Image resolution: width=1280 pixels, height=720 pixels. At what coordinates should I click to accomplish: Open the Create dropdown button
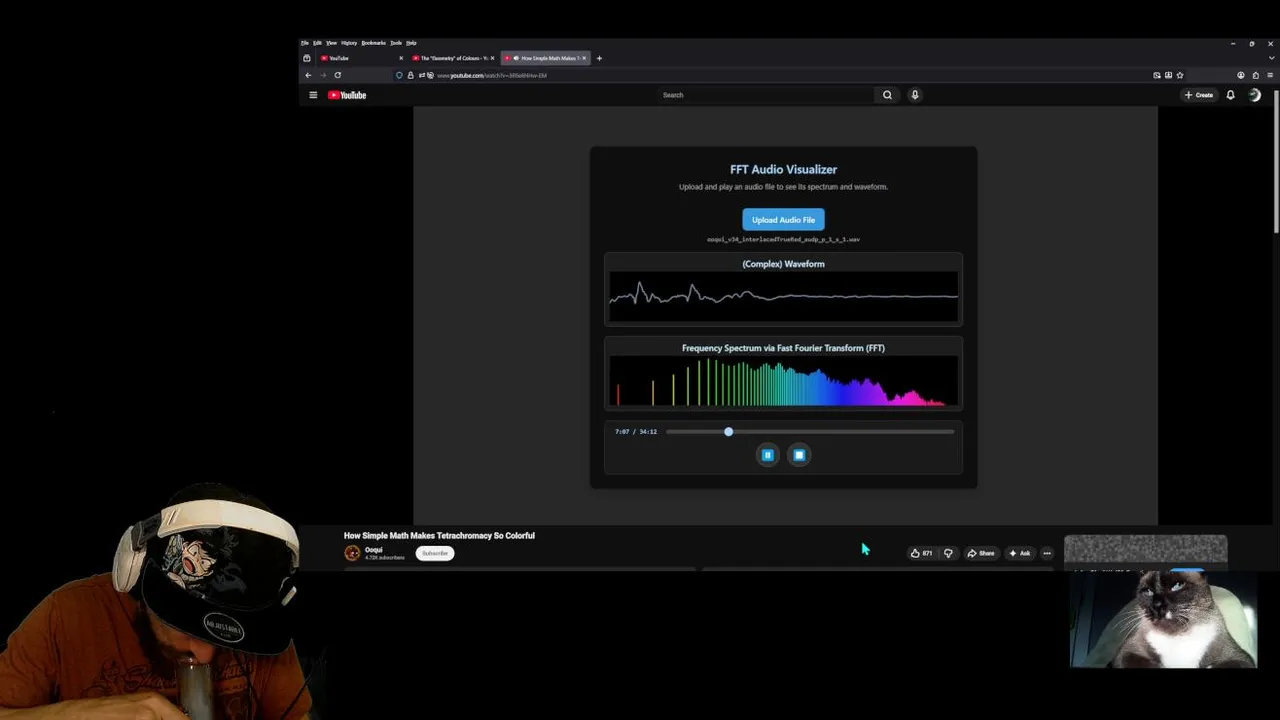point(1198,95)
